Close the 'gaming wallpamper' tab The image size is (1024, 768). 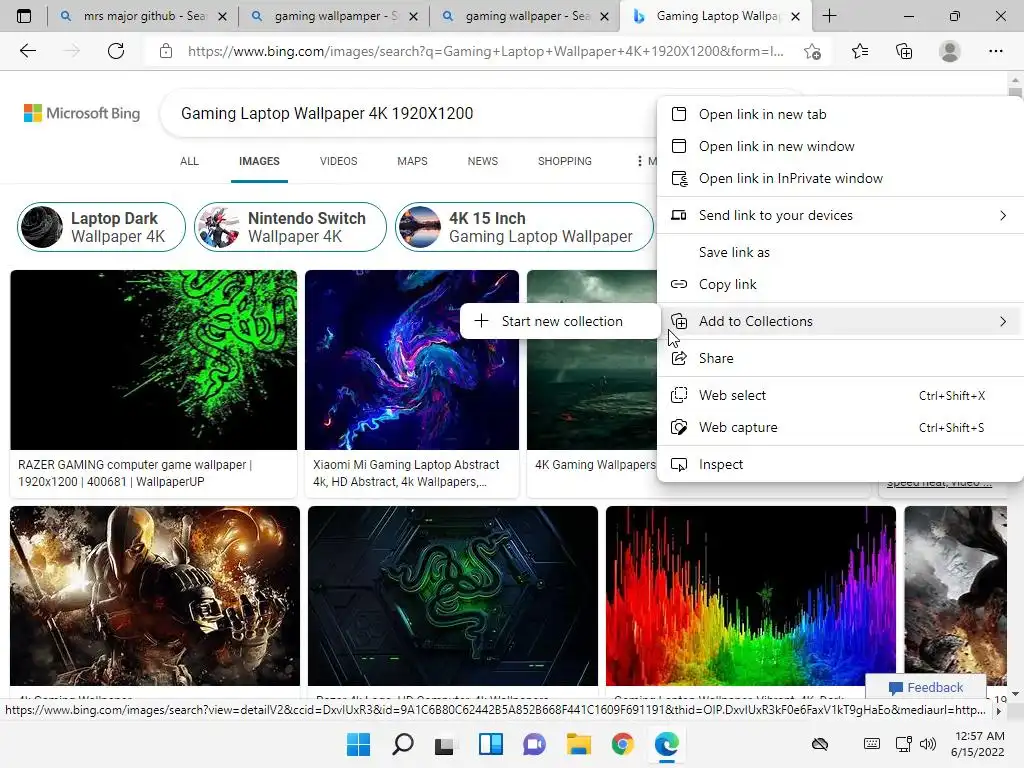[x=413, y=17]
